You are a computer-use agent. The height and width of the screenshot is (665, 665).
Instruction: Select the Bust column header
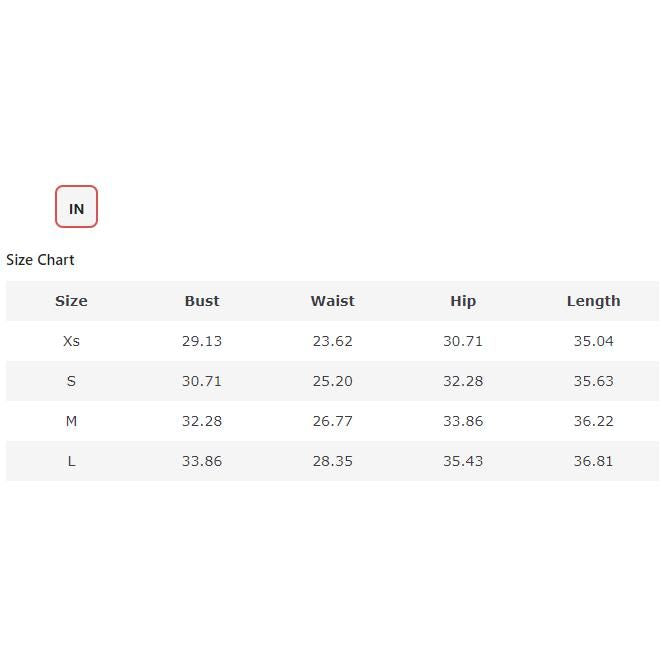point(202,301)
